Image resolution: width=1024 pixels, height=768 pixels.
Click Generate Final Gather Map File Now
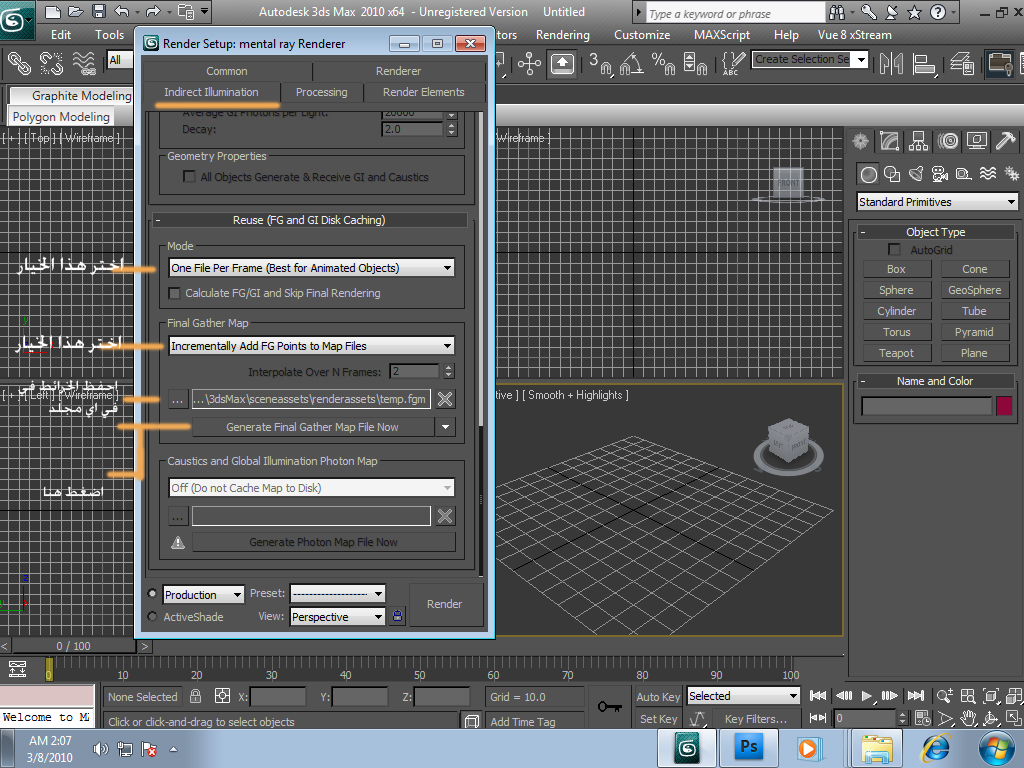coord(312,427)
